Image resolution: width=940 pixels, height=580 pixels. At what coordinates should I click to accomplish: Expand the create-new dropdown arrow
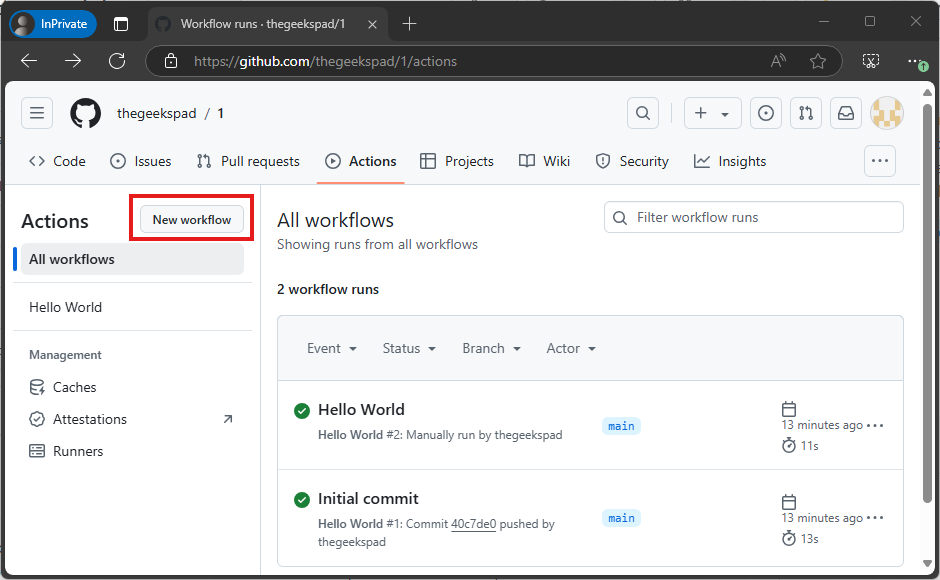click(x=725, y=114)
